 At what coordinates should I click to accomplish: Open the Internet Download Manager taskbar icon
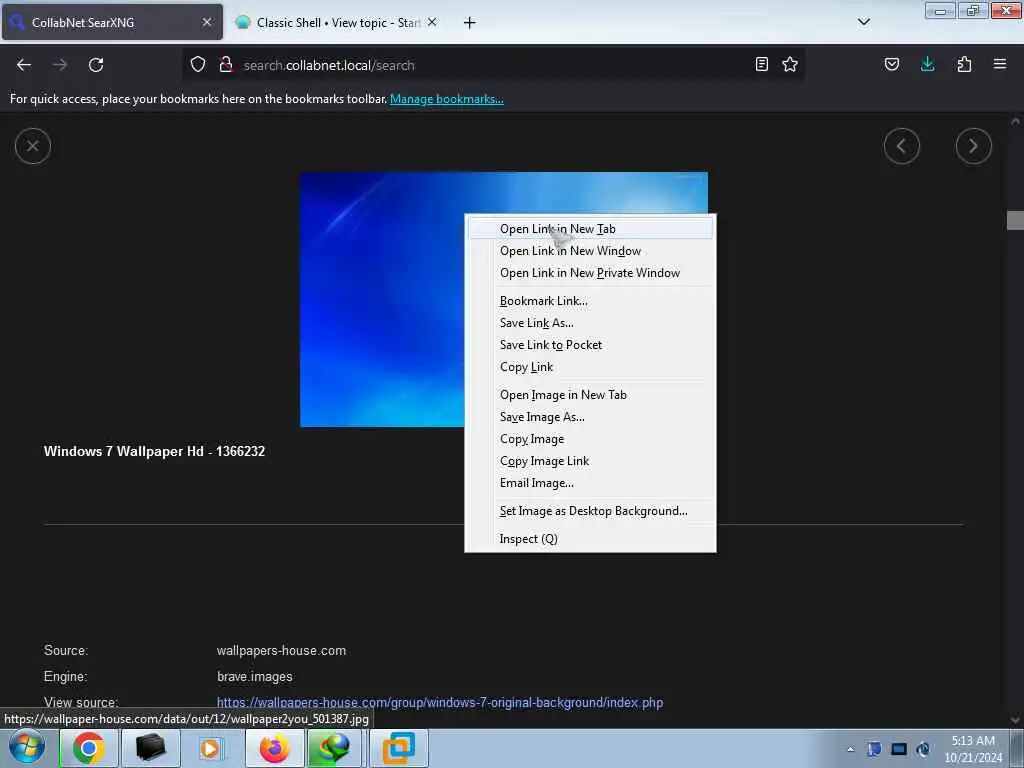(335, 748)
